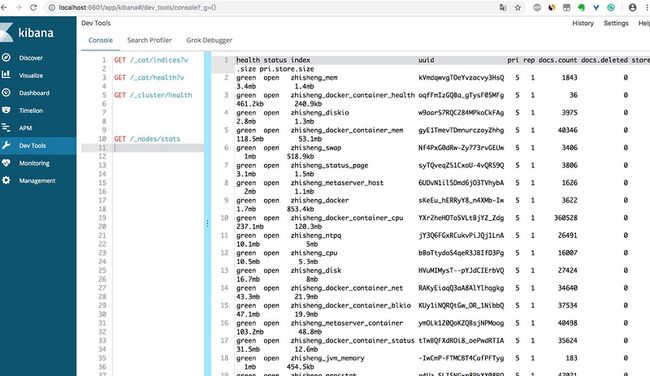650x376 pixels.
Task: Go to Monitoring page
Action: pos(34,163)
